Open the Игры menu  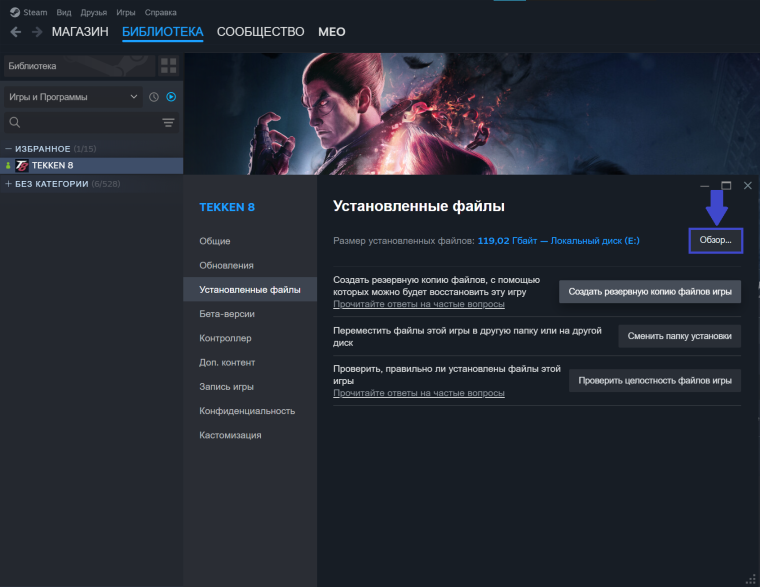[126, 13]
